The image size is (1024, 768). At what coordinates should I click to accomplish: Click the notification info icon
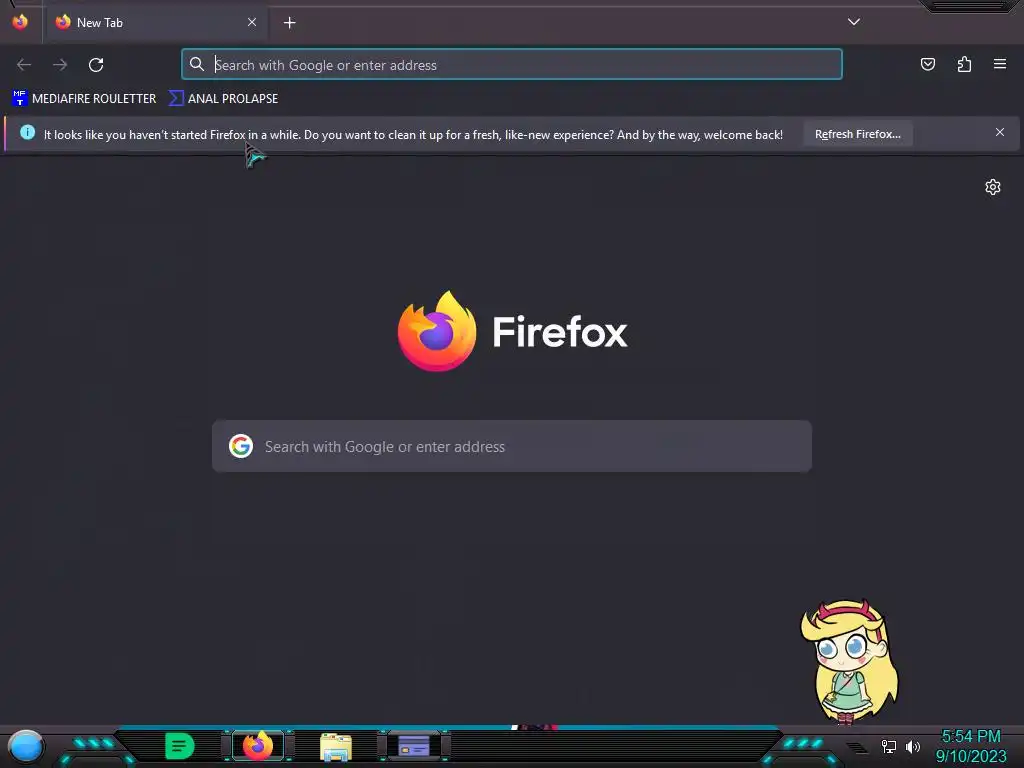pos(27,133)
